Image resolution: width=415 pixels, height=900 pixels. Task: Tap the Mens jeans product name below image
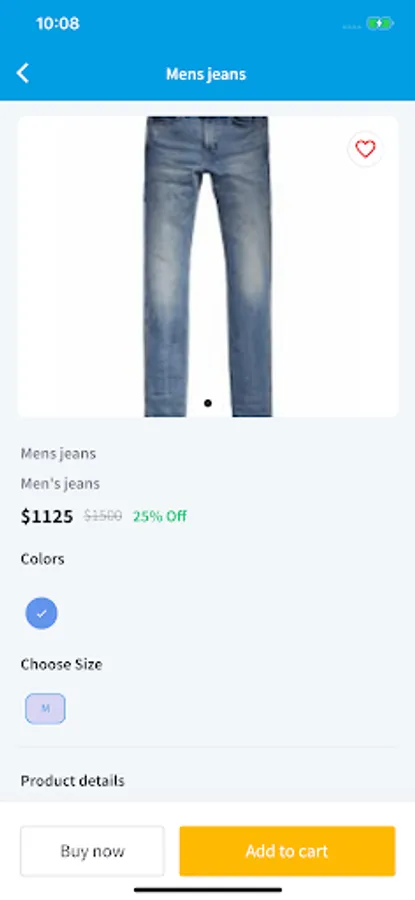click(59, 453)
